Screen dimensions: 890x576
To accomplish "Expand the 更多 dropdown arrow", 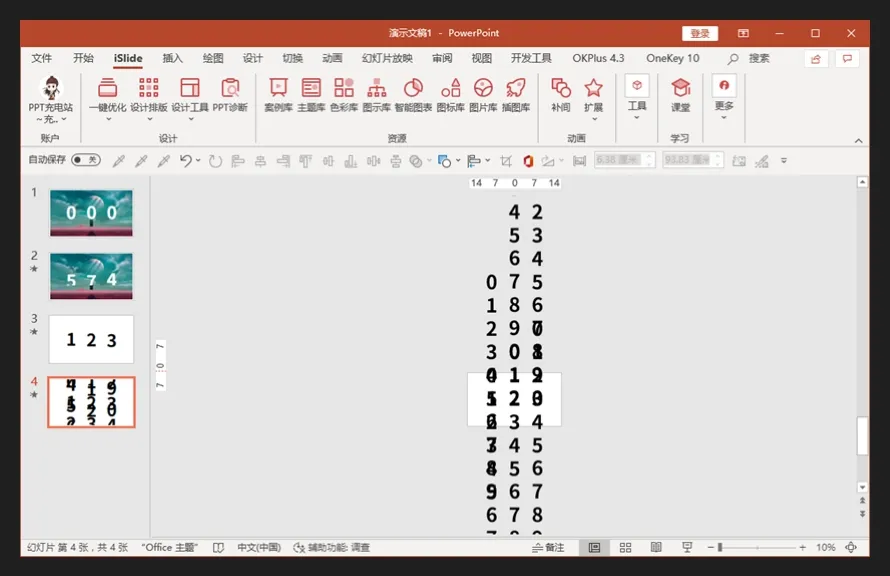I will click(x=724, y=117).
